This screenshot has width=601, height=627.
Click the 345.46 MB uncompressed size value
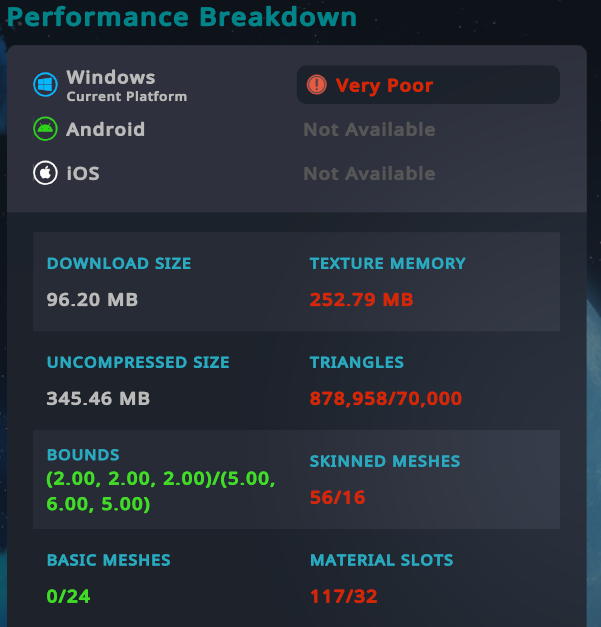[x=98, y=398]
